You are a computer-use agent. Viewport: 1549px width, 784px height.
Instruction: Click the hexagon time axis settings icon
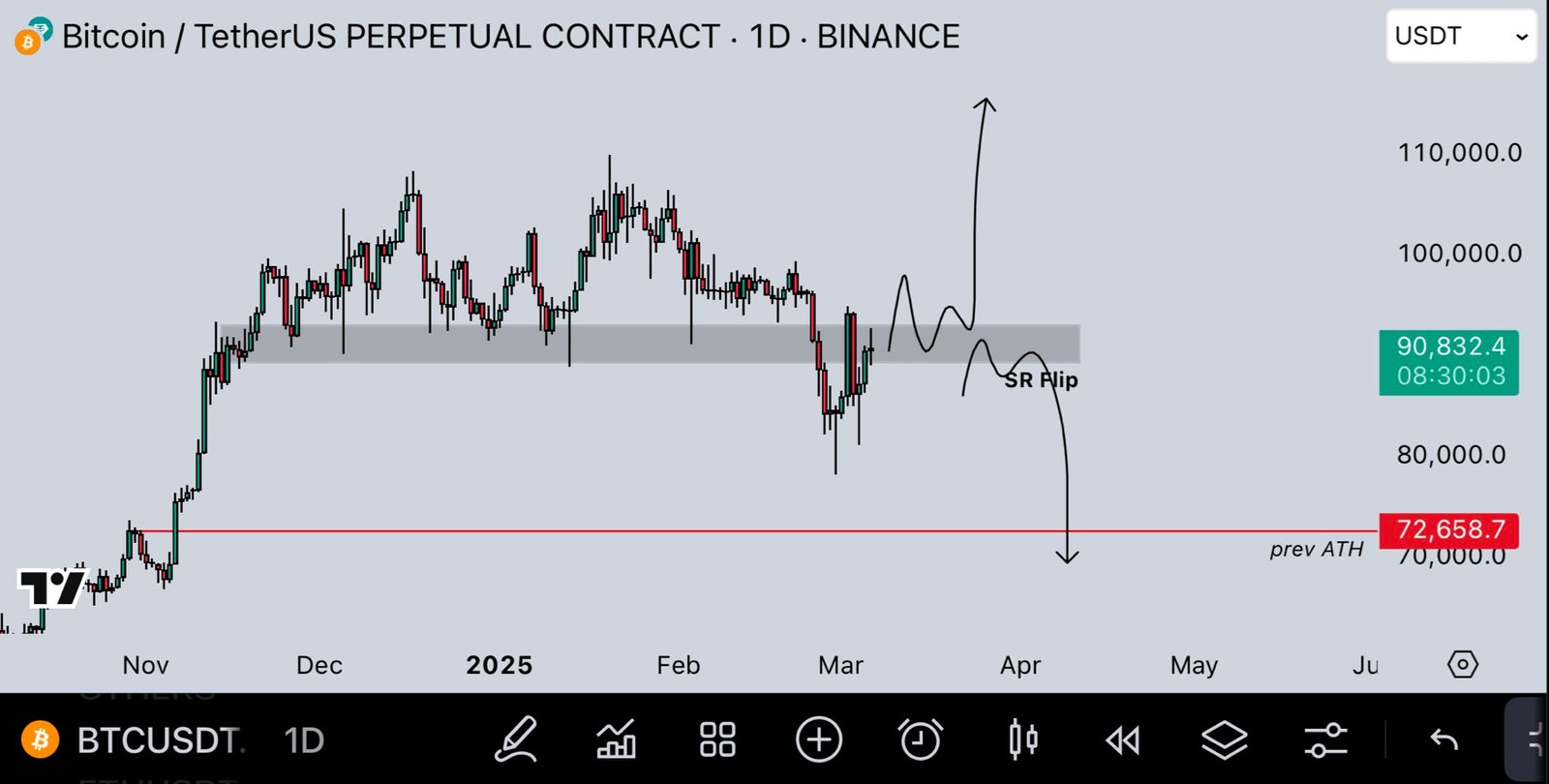[1462, 665]
